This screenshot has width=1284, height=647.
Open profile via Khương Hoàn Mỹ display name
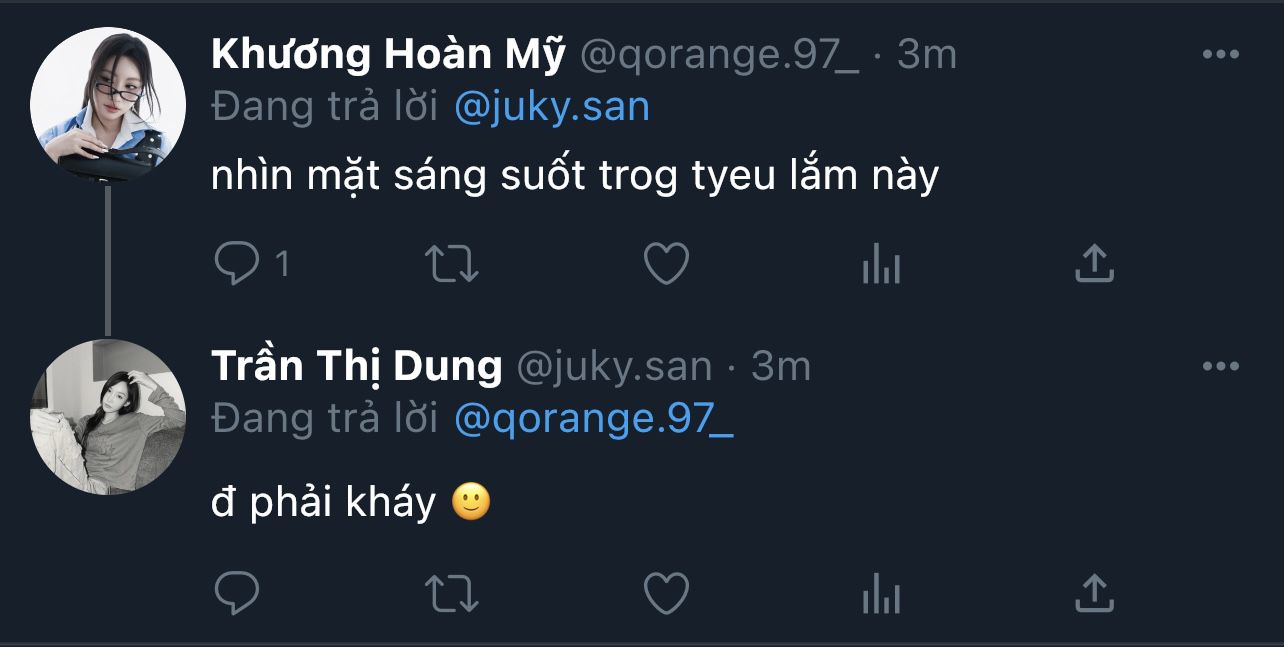tap(388, 55)
